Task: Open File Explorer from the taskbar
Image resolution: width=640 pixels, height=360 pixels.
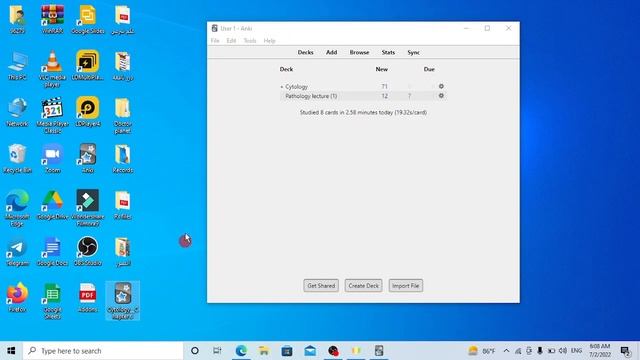Action: 264,351
